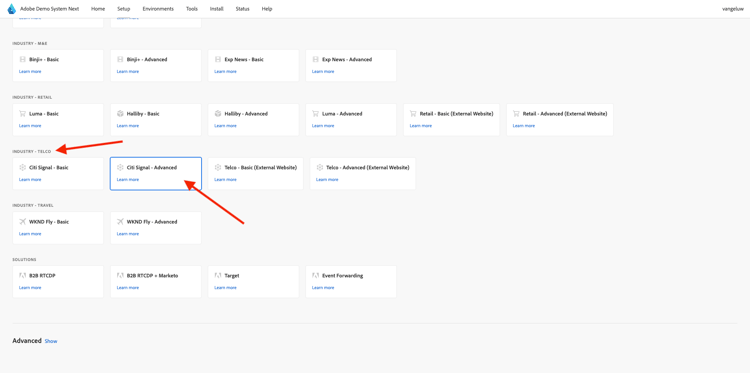
Task: Click the cart icon on Luma - Advanced
Action: (x=315, y=114)
